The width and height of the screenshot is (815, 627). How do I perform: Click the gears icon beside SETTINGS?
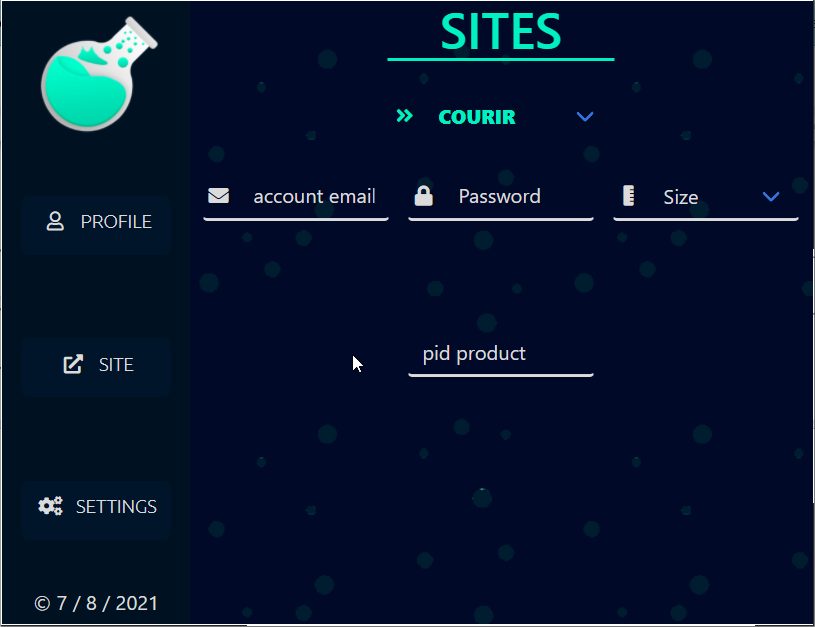point(50,506)
